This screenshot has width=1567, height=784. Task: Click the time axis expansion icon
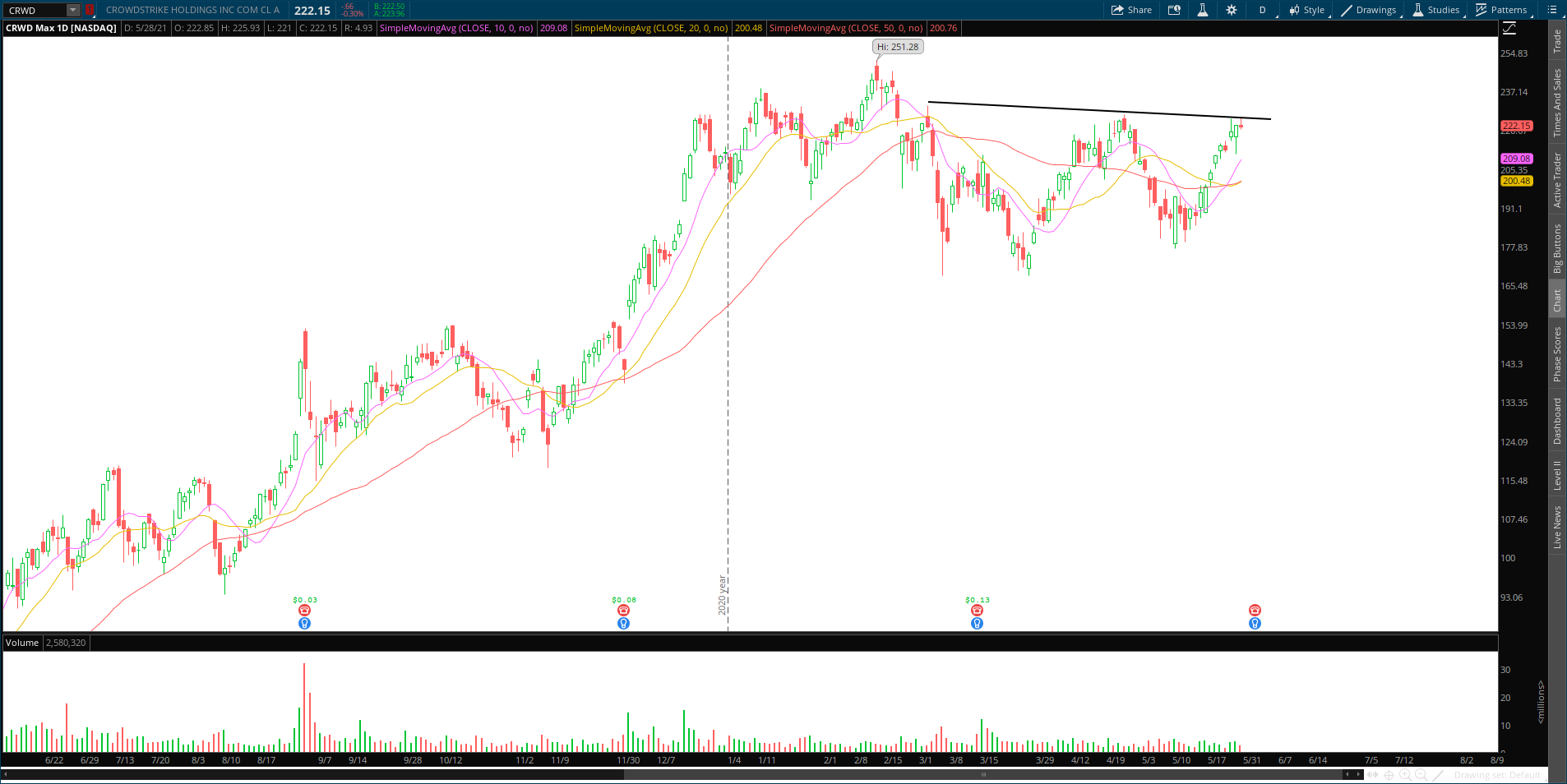point(1372,775)
